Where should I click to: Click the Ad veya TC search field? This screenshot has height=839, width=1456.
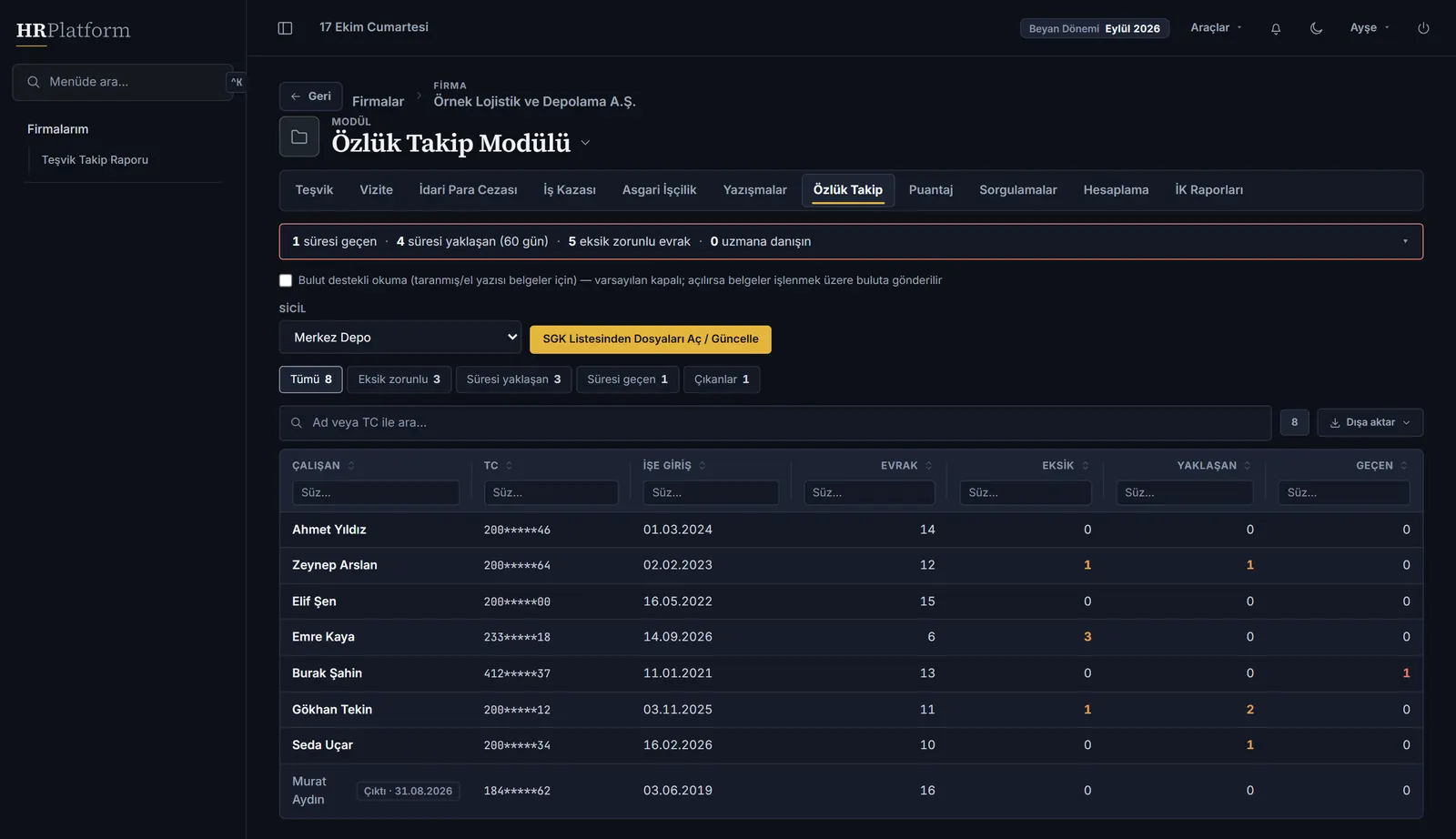pyautogui.click(x=775, y=423)
